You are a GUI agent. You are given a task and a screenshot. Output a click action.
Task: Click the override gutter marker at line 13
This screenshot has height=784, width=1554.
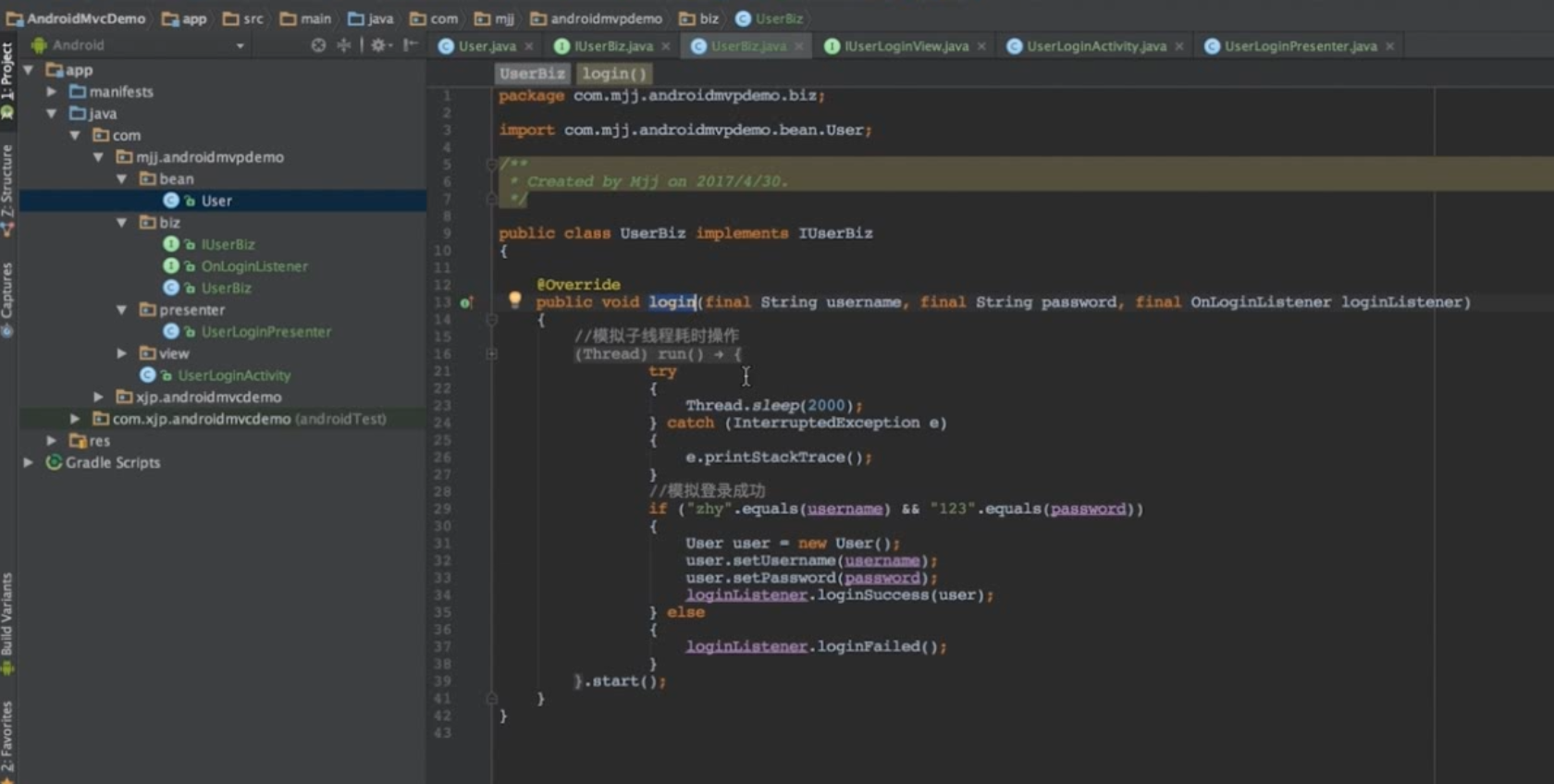coord(467,302)
